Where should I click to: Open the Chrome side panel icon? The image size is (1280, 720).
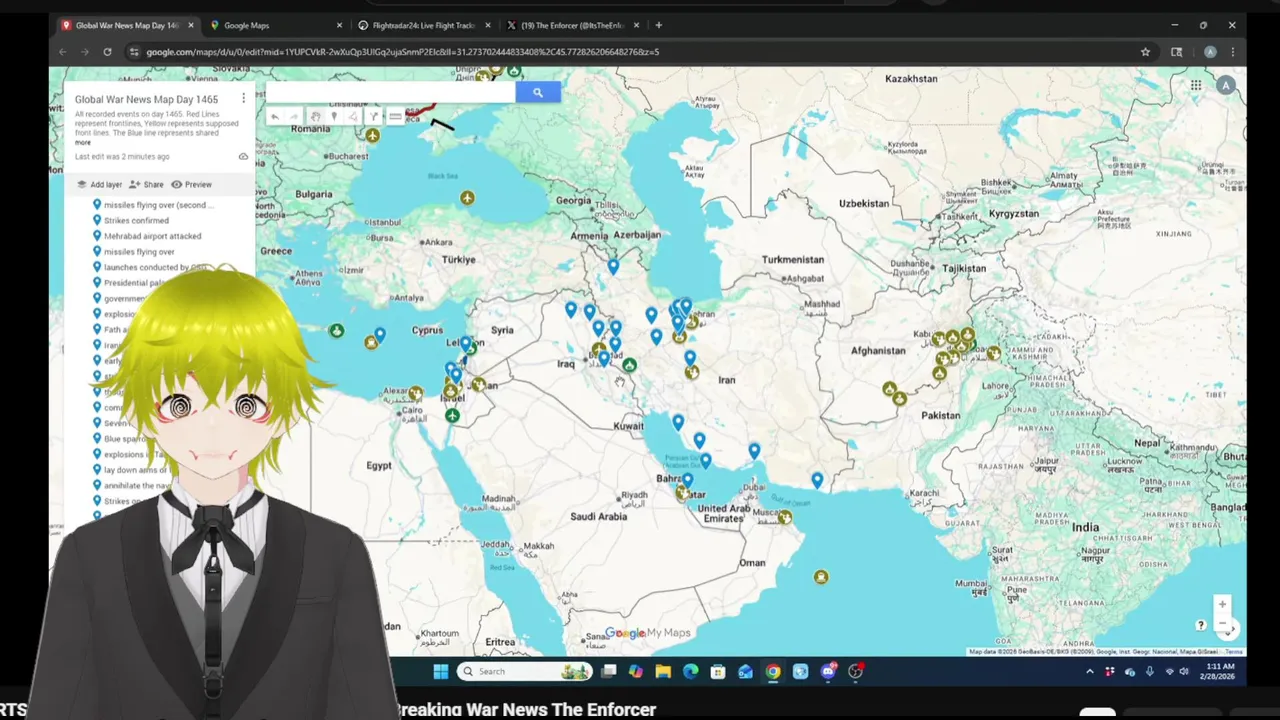(1177, 52)
